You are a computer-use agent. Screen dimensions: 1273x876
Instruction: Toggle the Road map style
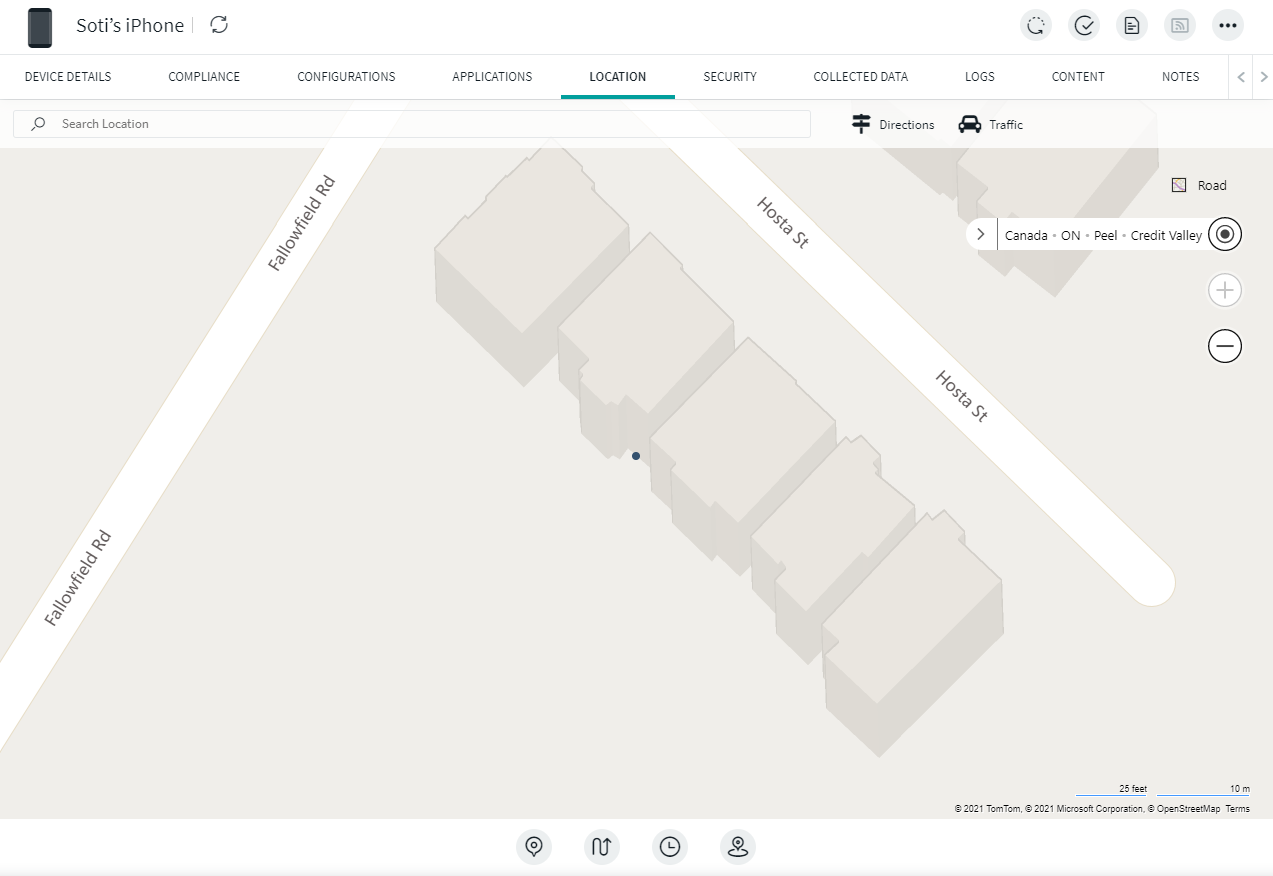coord(1199,185)
